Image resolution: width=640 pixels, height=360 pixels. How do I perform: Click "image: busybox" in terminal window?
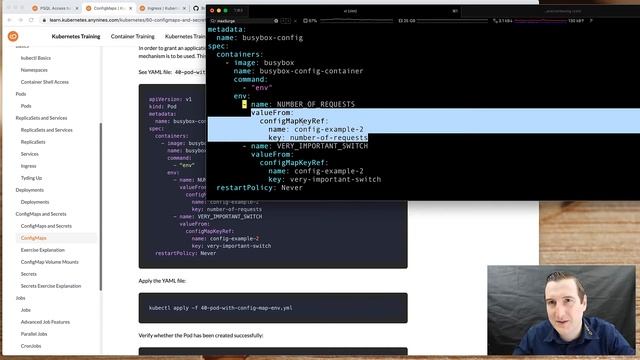point(264,63)
